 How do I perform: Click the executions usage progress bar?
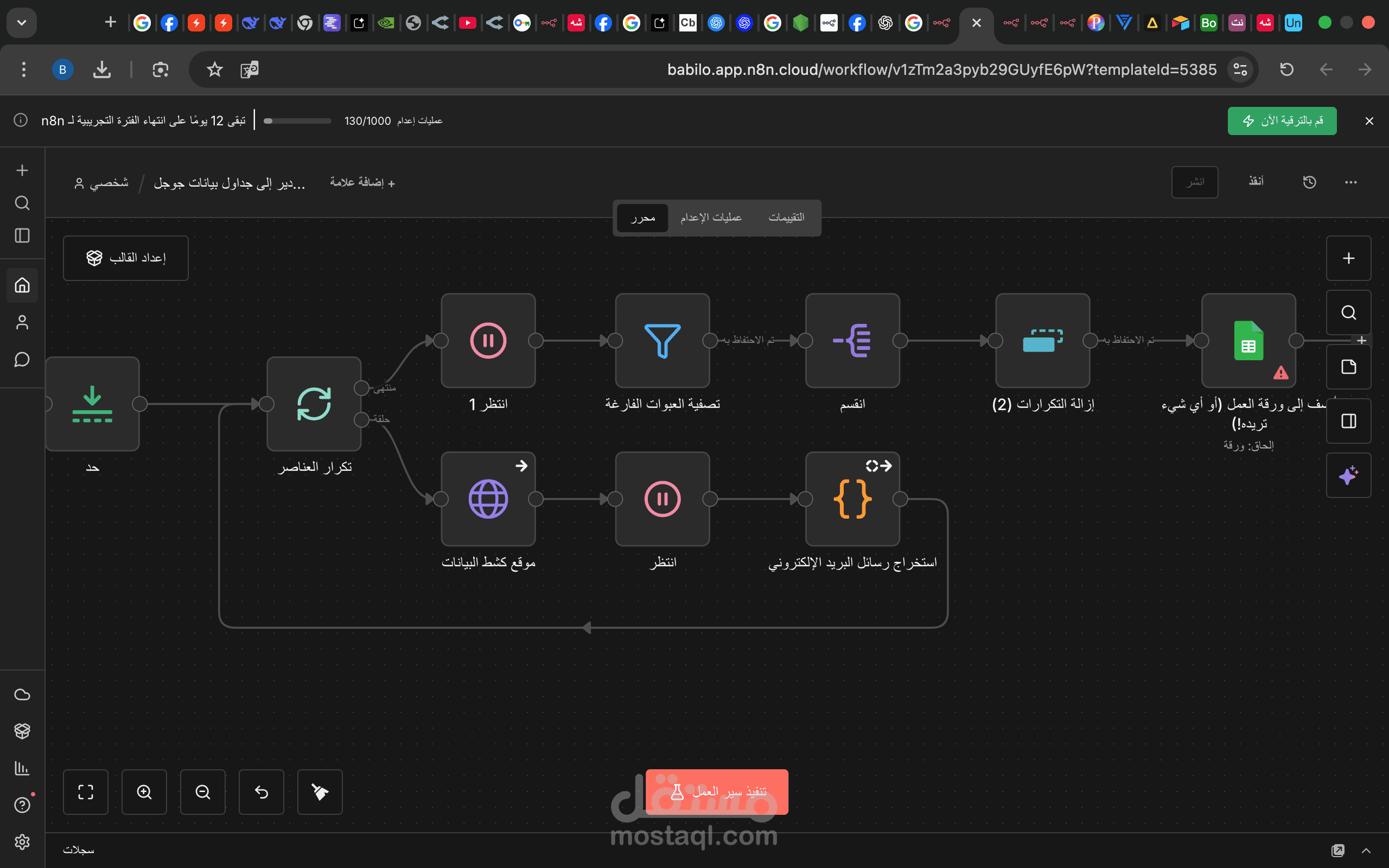coord(297,120)
